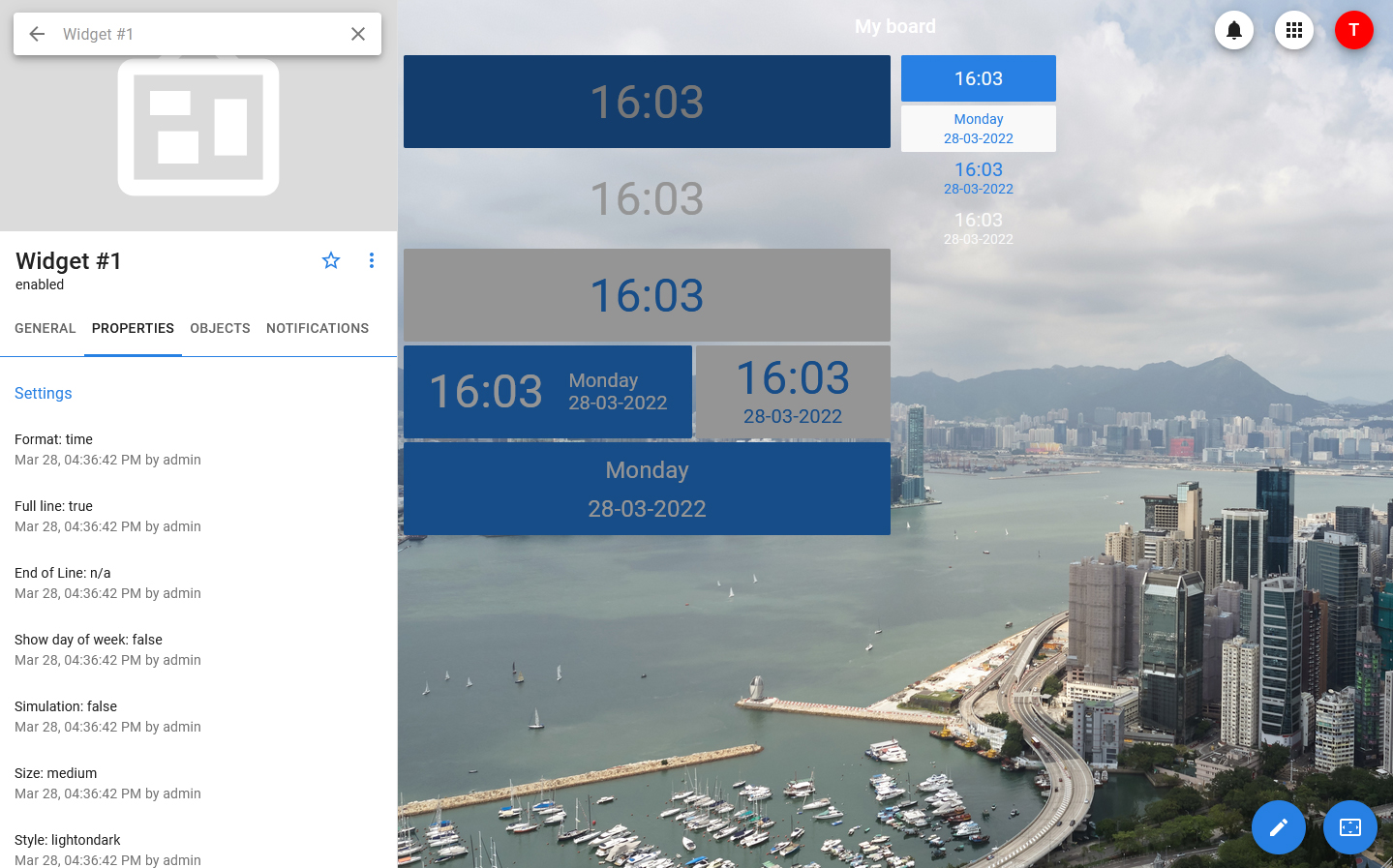
Task: Open the notifications bell
Action: (1234, 30)
